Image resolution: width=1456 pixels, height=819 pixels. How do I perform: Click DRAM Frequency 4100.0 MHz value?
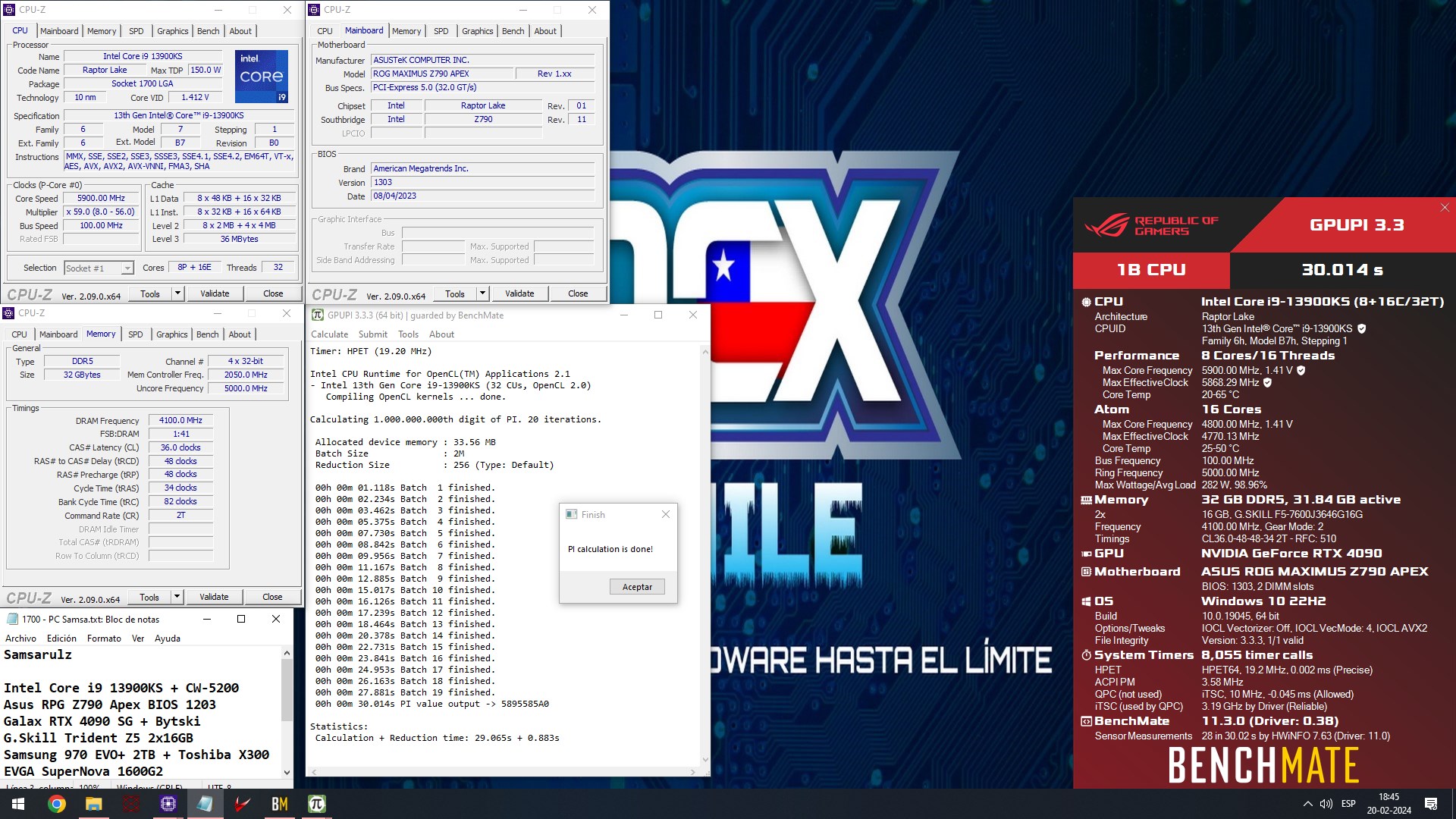click(x=181, y=420)
